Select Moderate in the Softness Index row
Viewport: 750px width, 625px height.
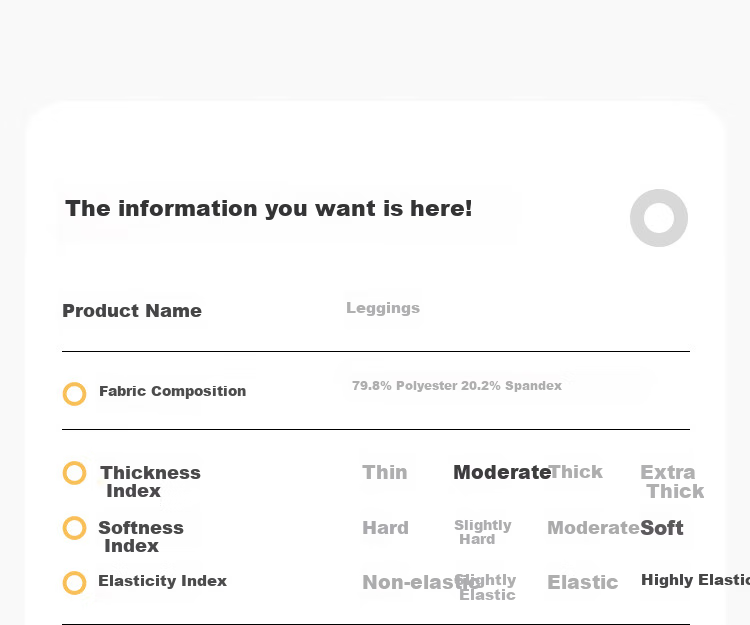[593, 528]
